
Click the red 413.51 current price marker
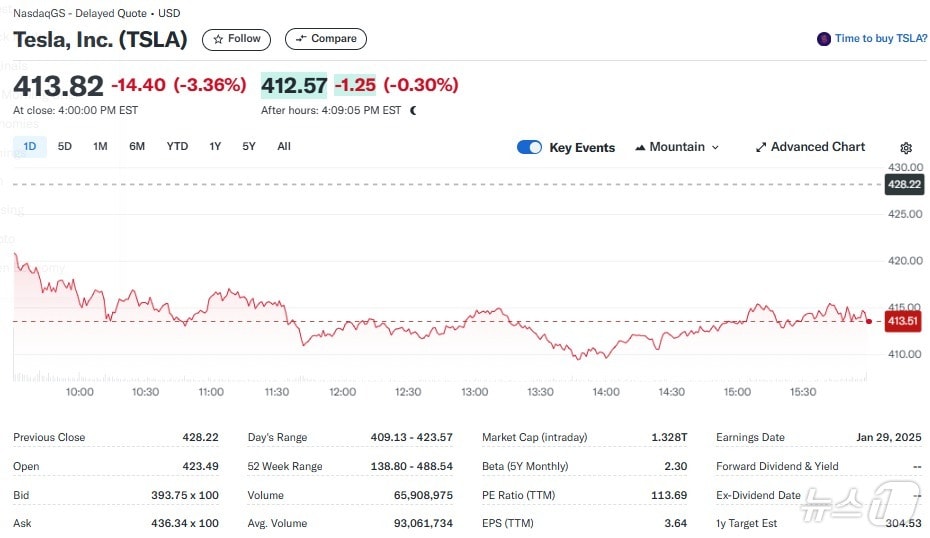click(x=903, y=321)
